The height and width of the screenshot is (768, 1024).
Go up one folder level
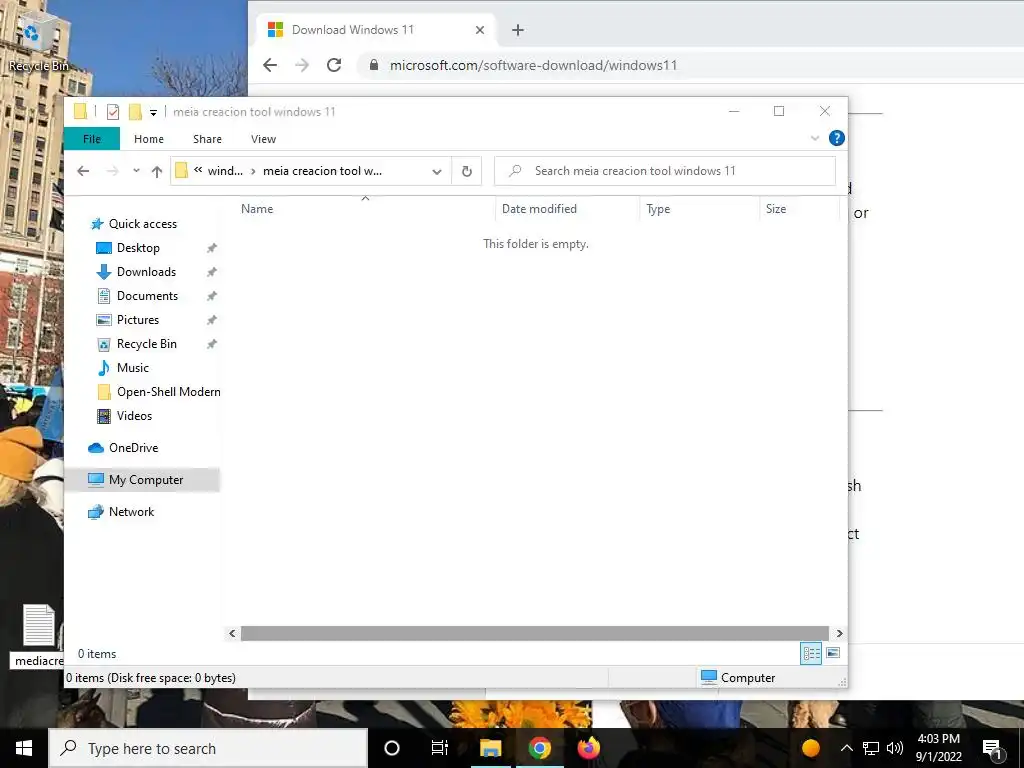coord(157,171)
